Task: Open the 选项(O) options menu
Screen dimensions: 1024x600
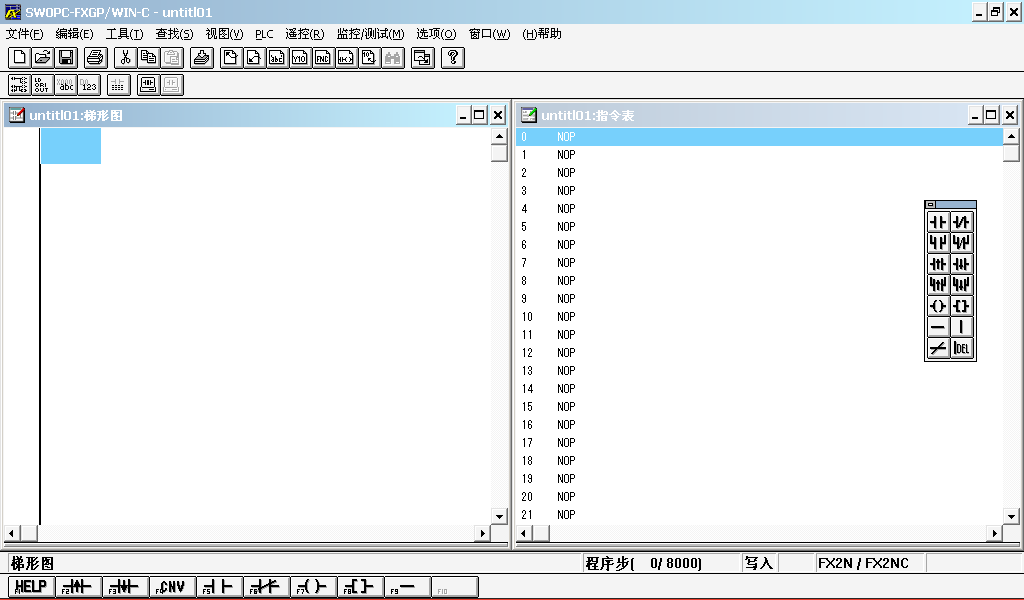Action: 436,34
